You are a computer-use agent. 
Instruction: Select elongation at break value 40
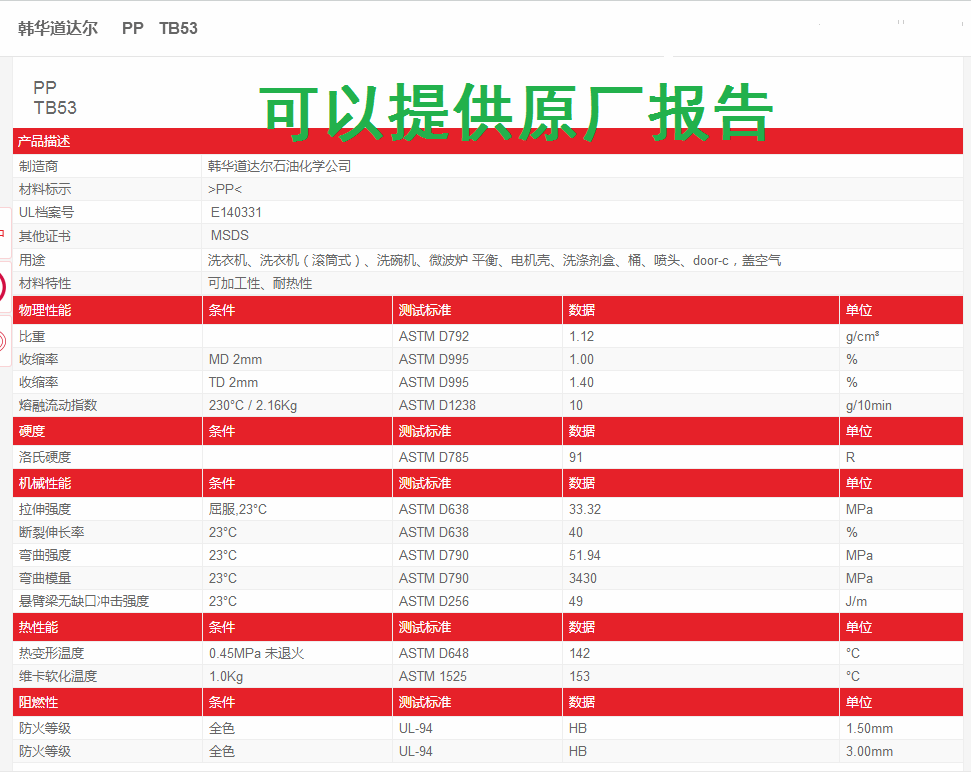pyautogui.click(x=576, y=532)
